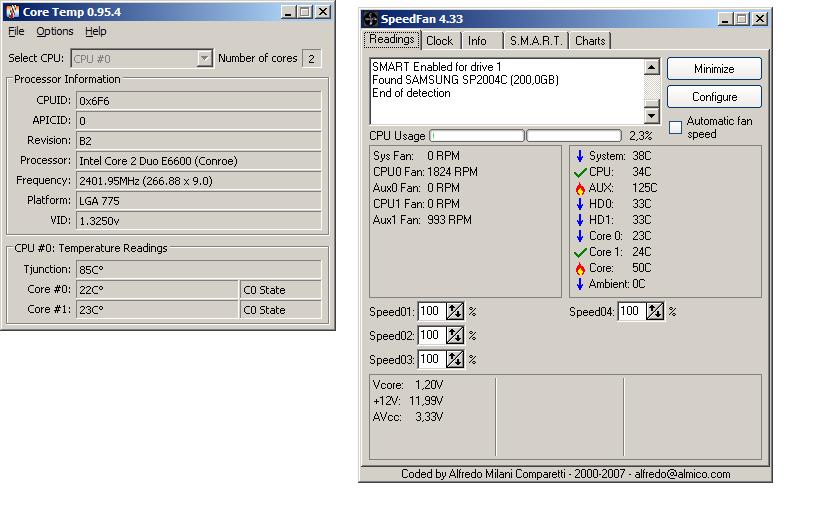The width and height of the screenshot is (840, 525).
Task: Click the blue arrow icon beside HD1
Action: 580,220
